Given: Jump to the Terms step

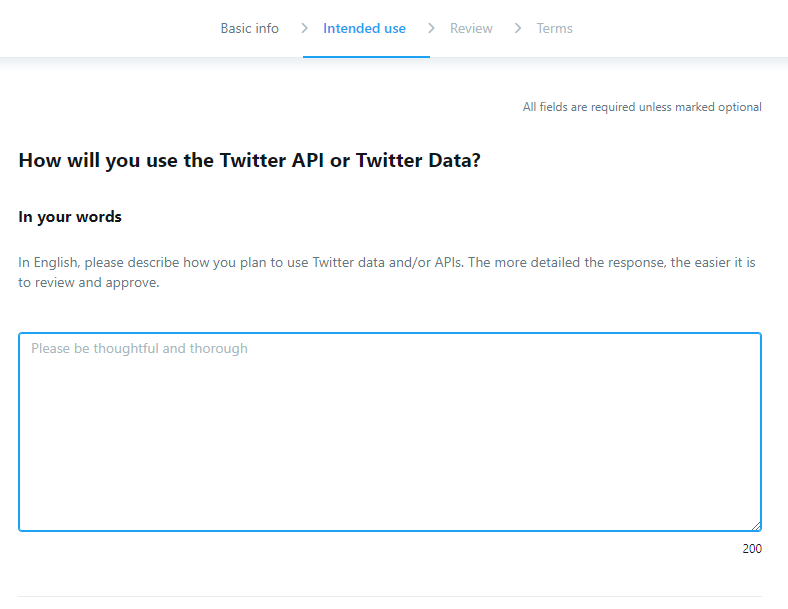Looking at the screenshot, I should pos(554,28).
